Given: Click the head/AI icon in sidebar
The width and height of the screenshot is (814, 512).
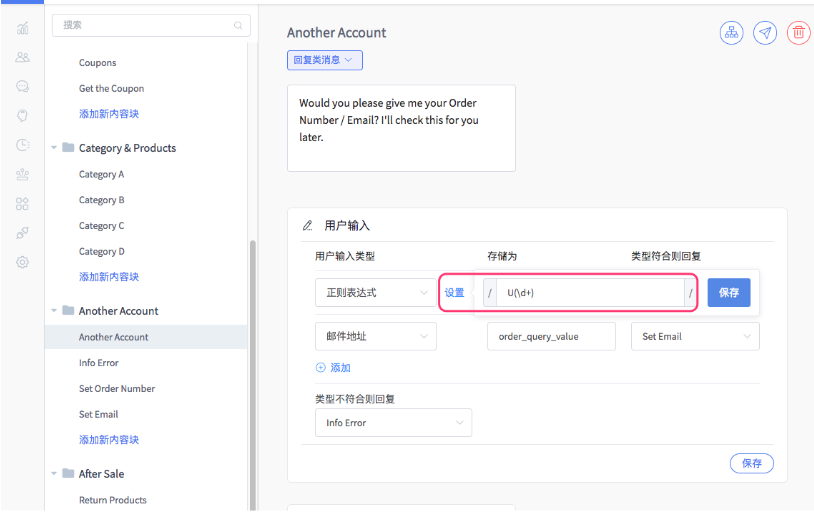Looking at the screenshot, I should point(22,115).
